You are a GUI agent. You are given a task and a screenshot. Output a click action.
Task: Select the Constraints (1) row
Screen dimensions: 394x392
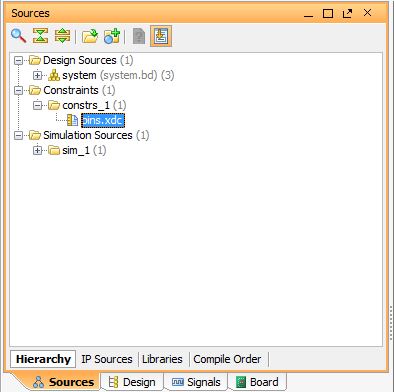[79, 90]
